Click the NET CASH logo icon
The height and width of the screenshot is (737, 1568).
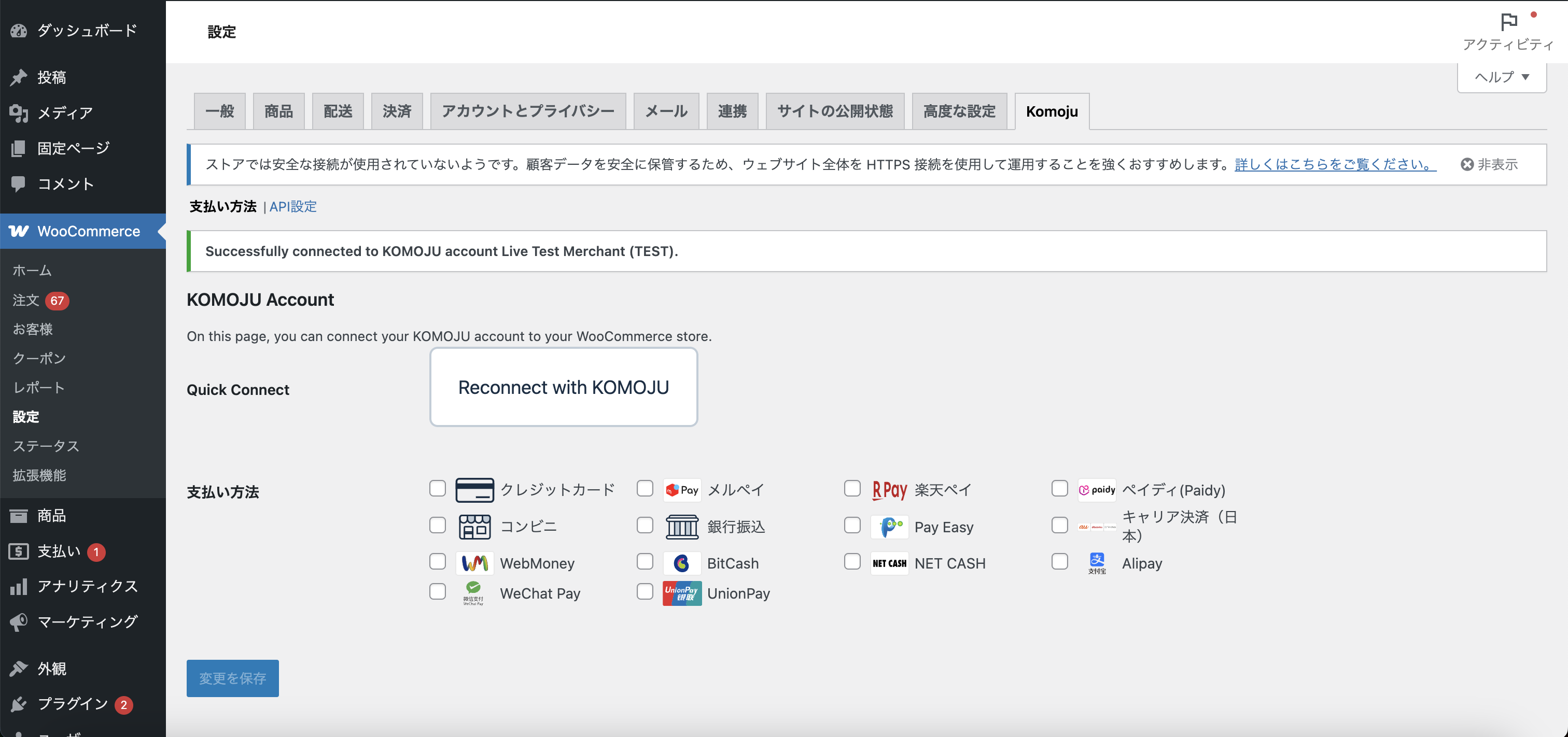889,563
